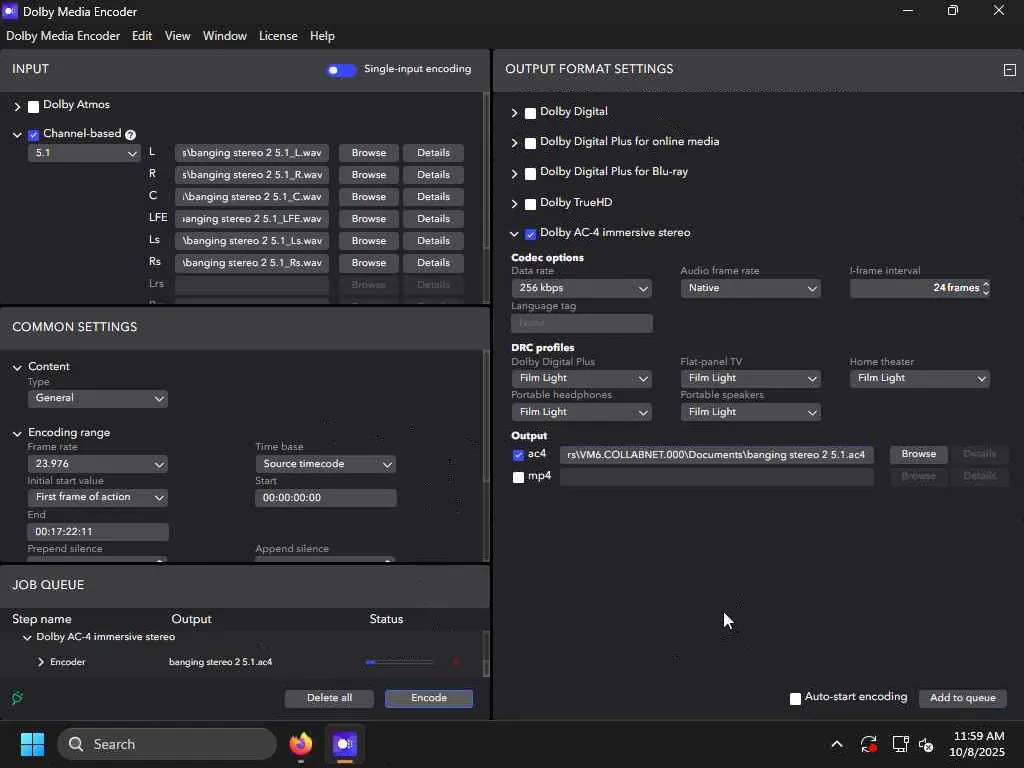Browse for the Rs channel file

click(369, 263)
